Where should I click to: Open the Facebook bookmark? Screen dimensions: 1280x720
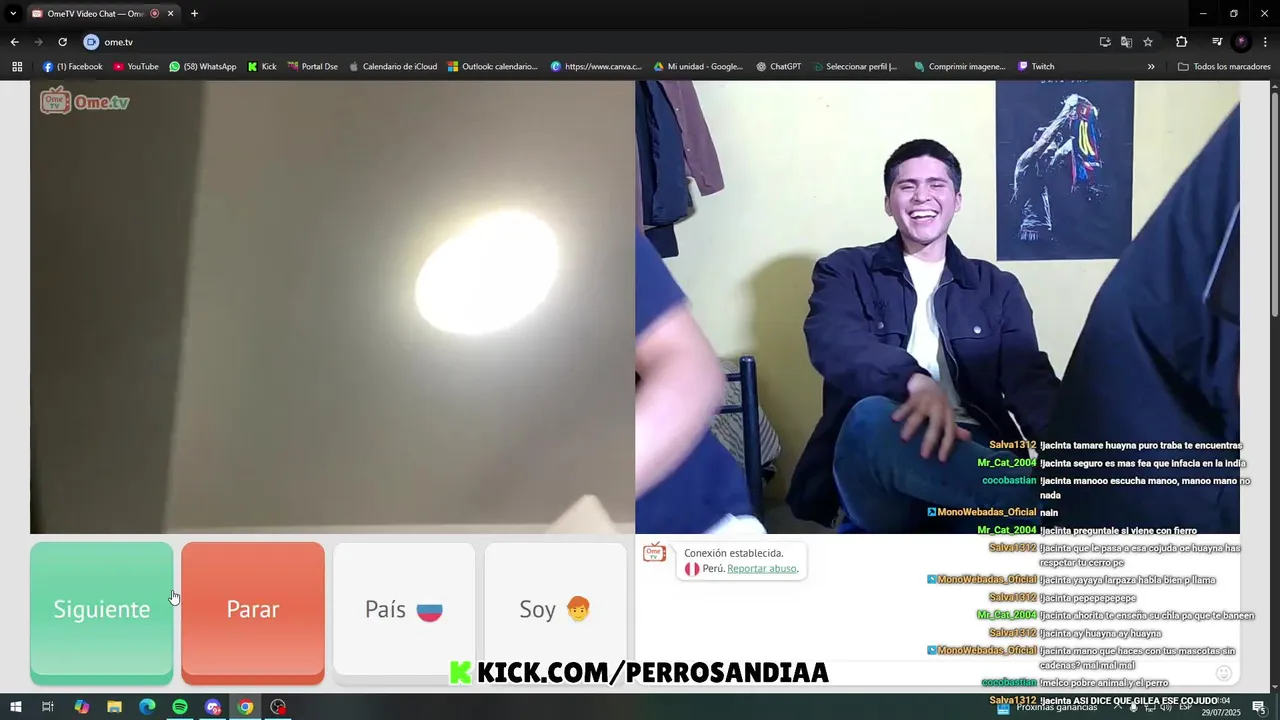72,67
